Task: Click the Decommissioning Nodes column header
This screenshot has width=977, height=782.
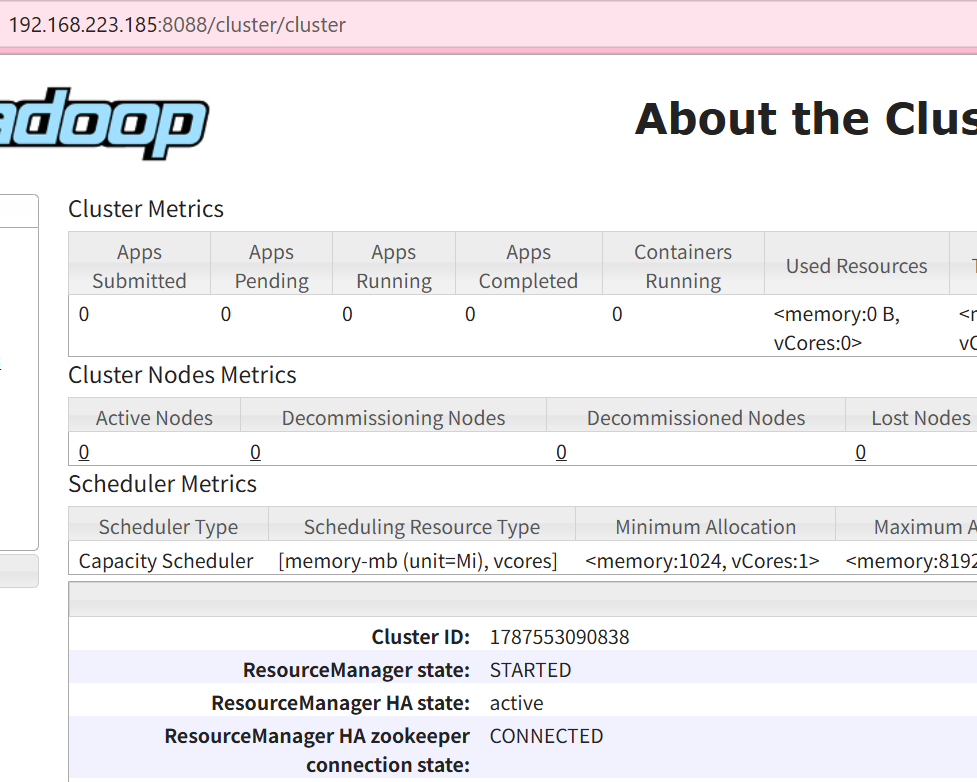Action: click(393, 417)
